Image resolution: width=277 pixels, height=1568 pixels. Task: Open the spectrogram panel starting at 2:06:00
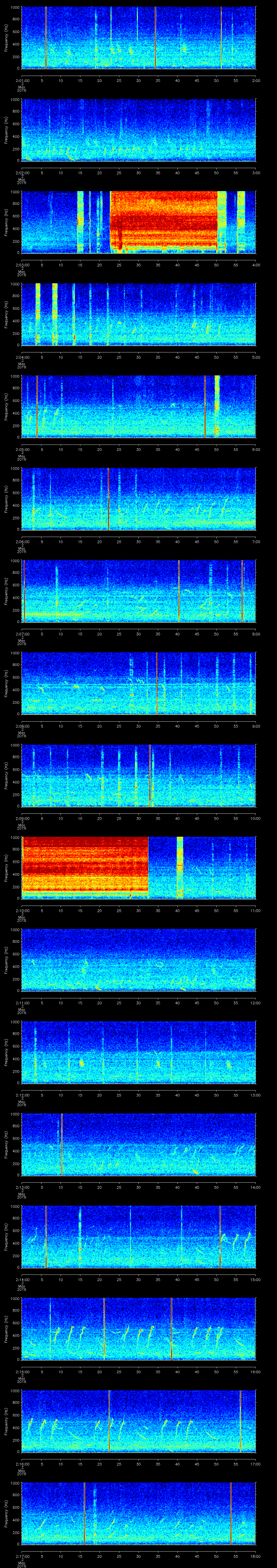click(x=139, y=499)
